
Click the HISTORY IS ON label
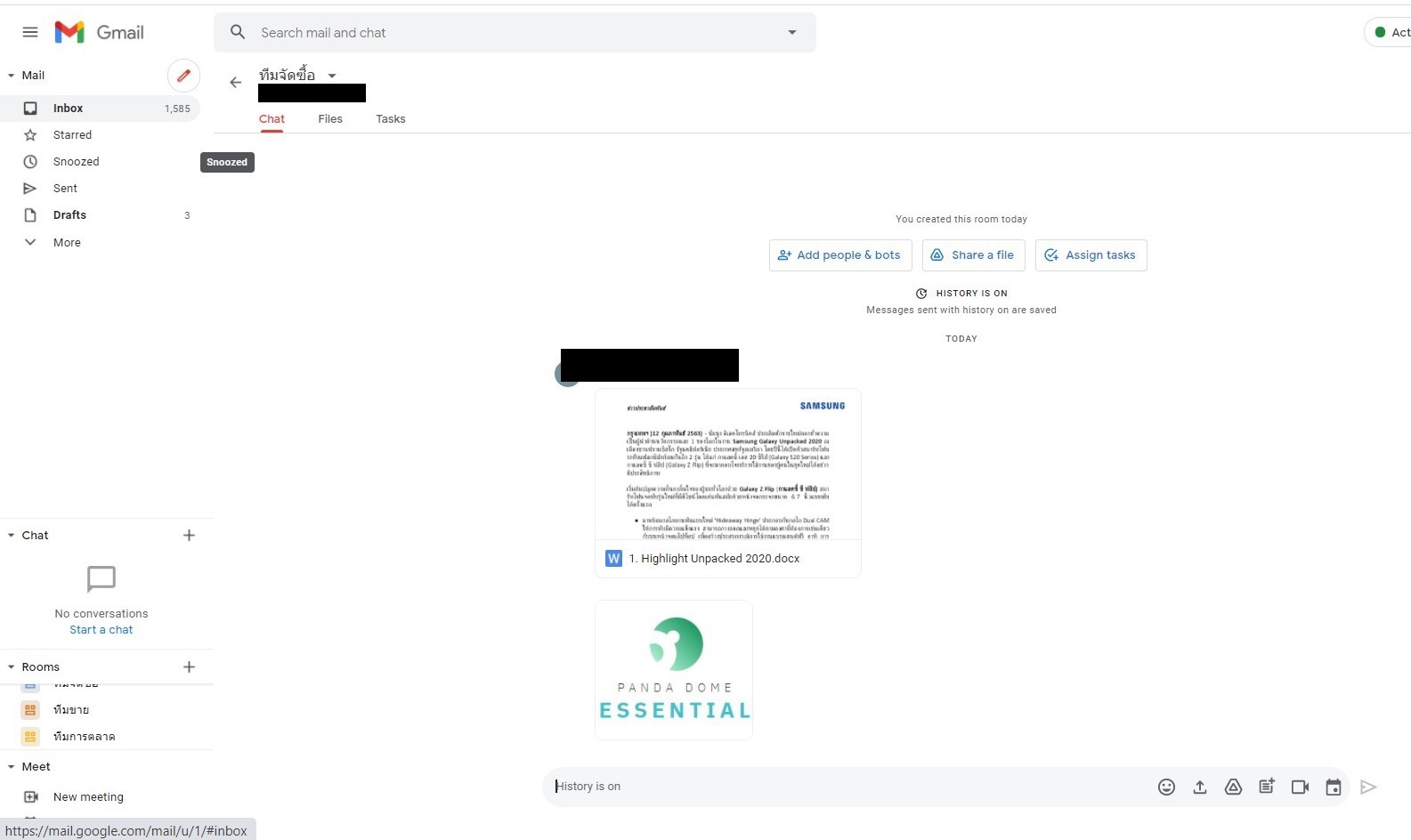[x=971, y=294]
